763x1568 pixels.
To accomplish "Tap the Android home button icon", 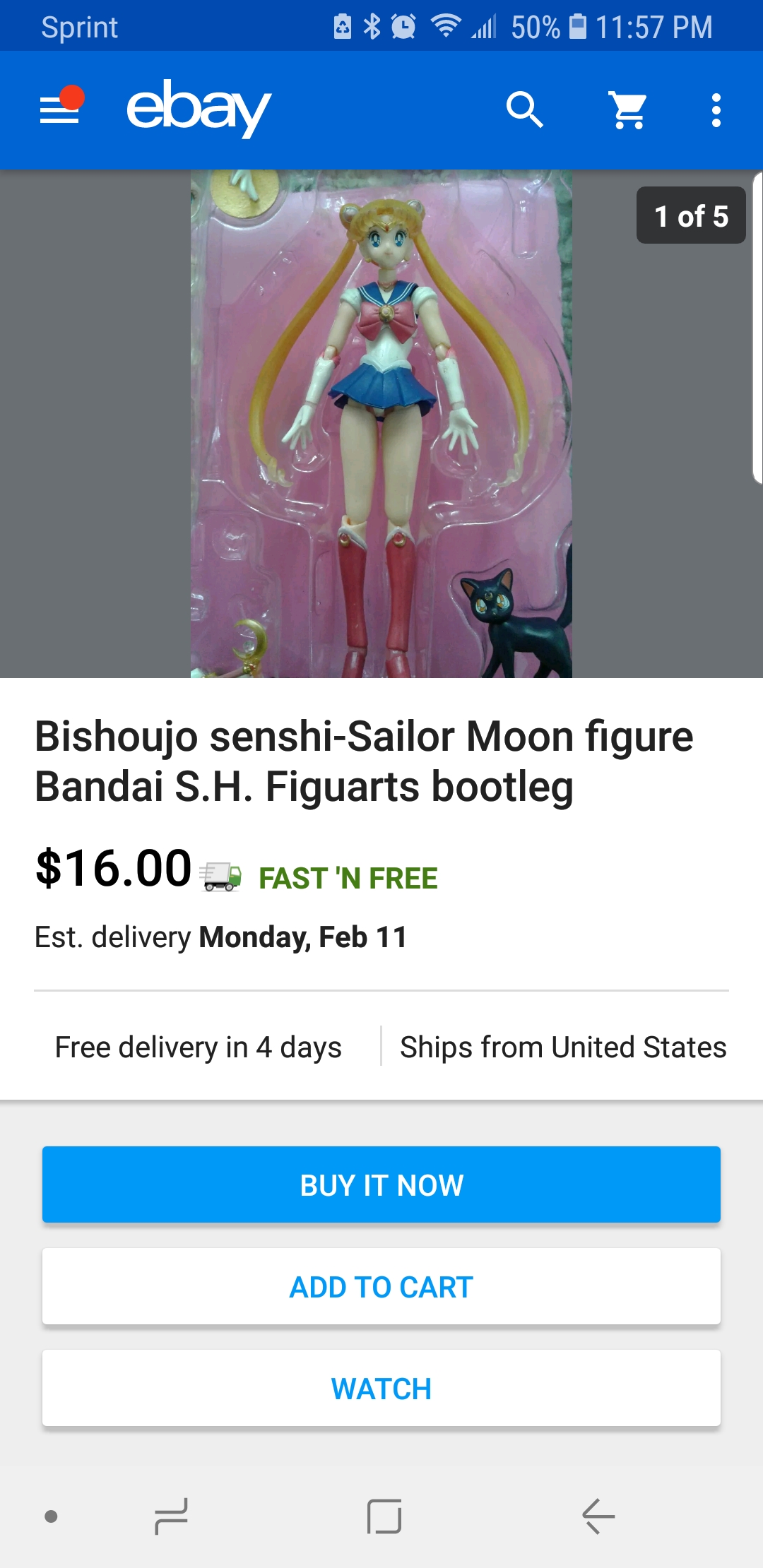I will point(384,1516).
